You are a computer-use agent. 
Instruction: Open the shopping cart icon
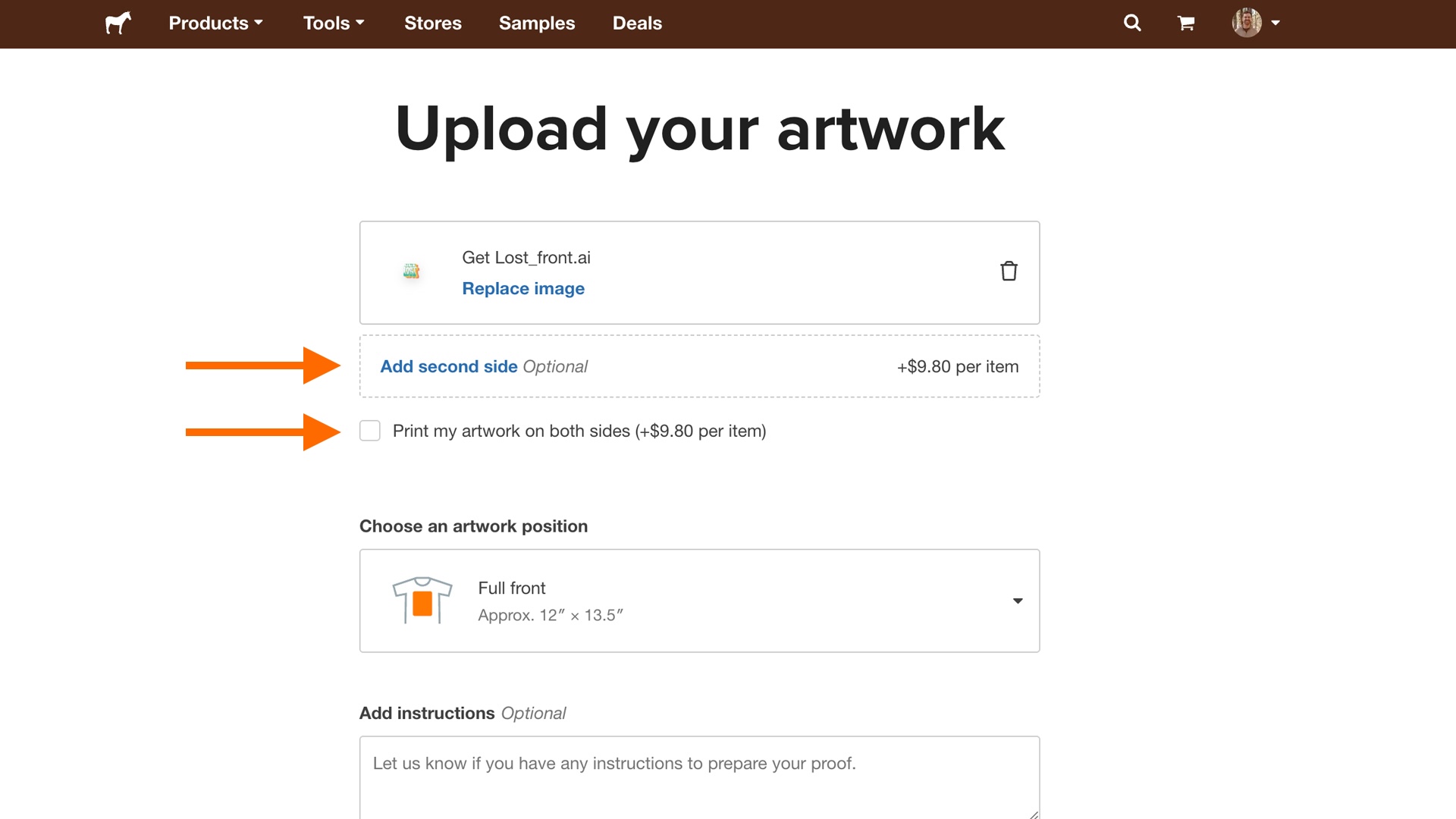click(x=1186, y=24)
